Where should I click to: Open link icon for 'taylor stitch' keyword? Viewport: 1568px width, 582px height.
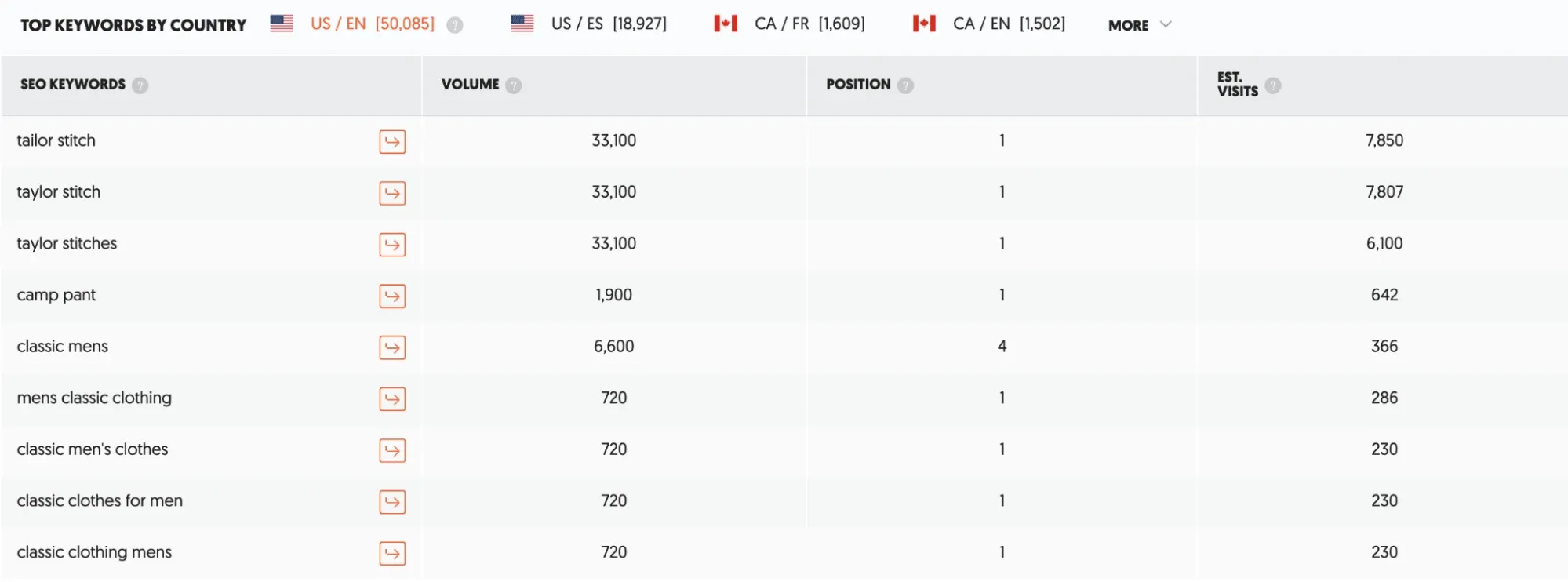392,193
